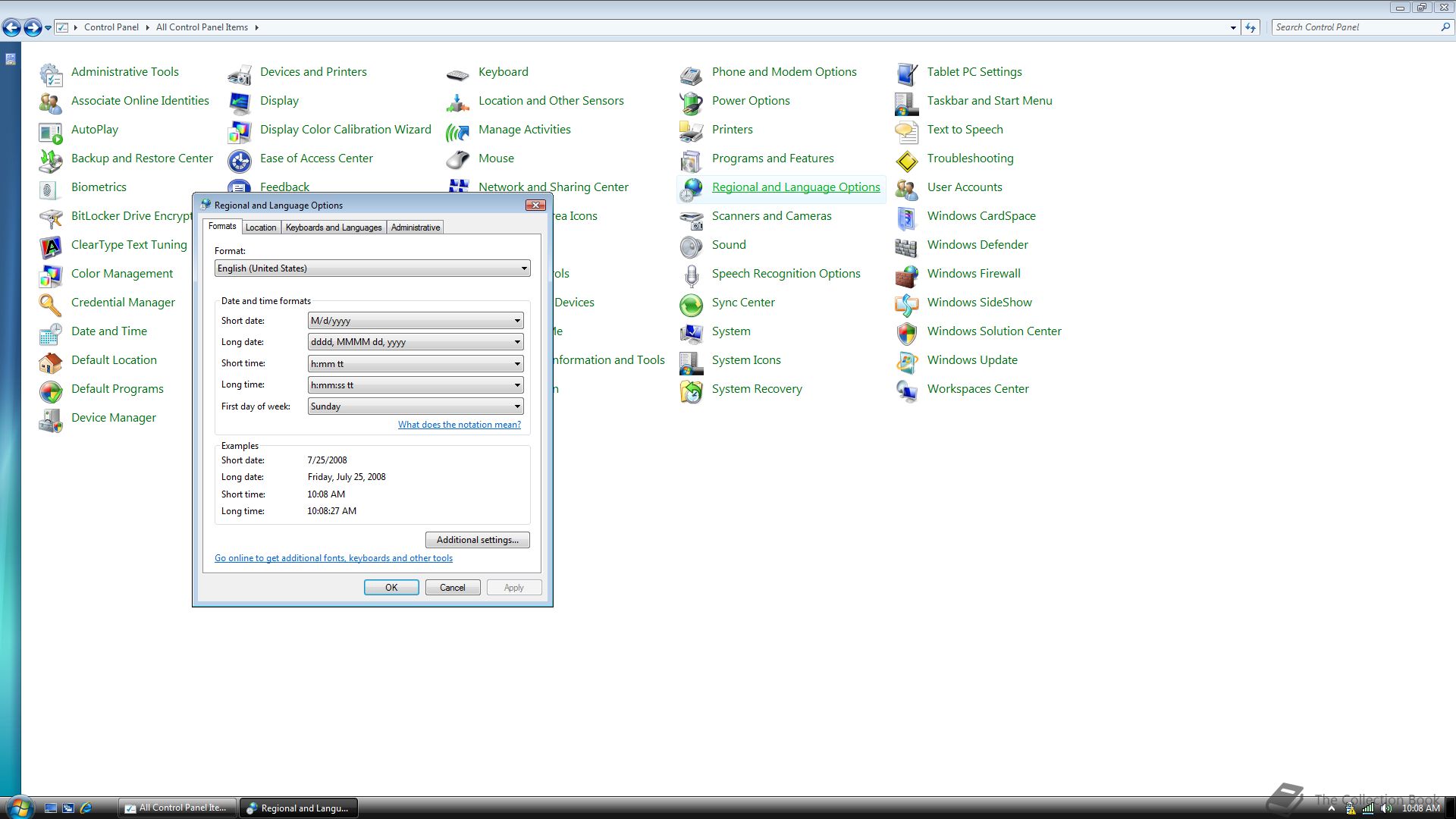Follow the Go online for additional fonts link

(x=334, y=558)
